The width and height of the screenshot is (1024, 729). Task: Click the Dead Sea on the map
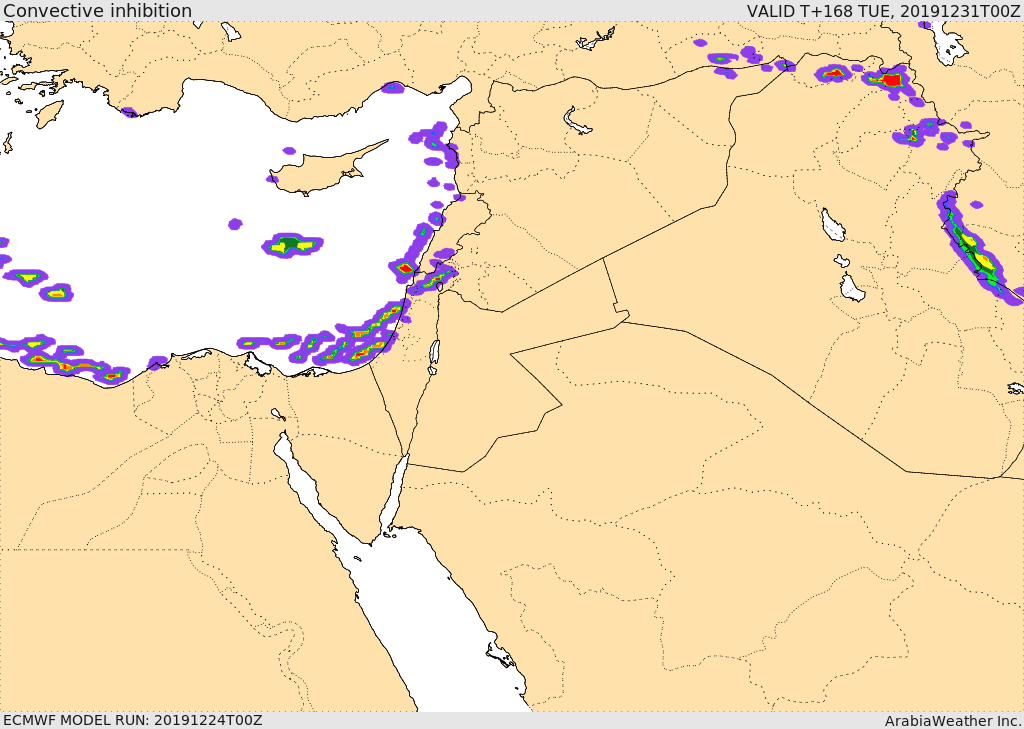(434, 356)
